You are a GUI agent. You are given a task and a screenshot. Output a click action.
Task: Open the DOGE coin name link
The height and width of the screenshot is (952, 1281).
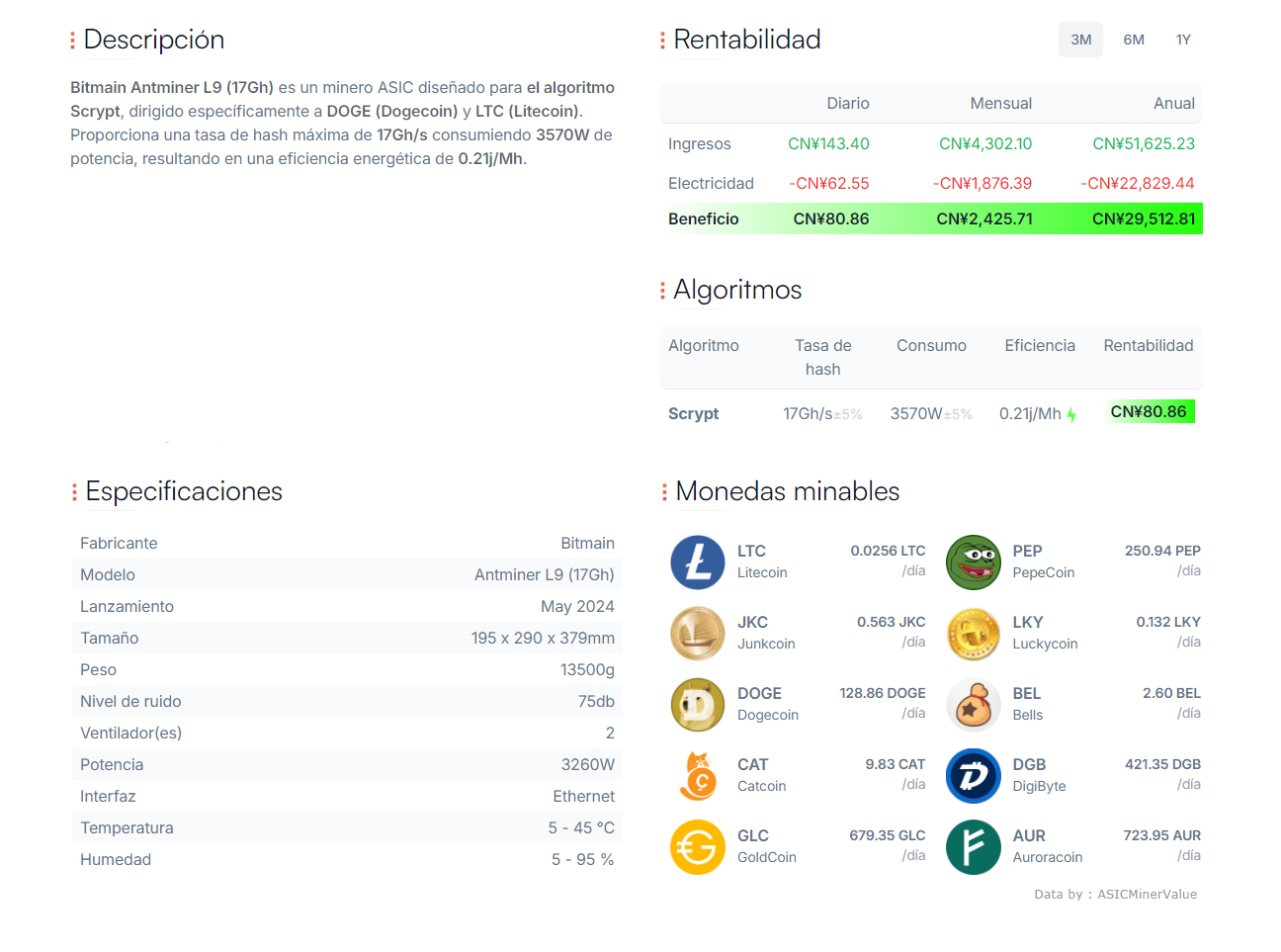[759, 693]
